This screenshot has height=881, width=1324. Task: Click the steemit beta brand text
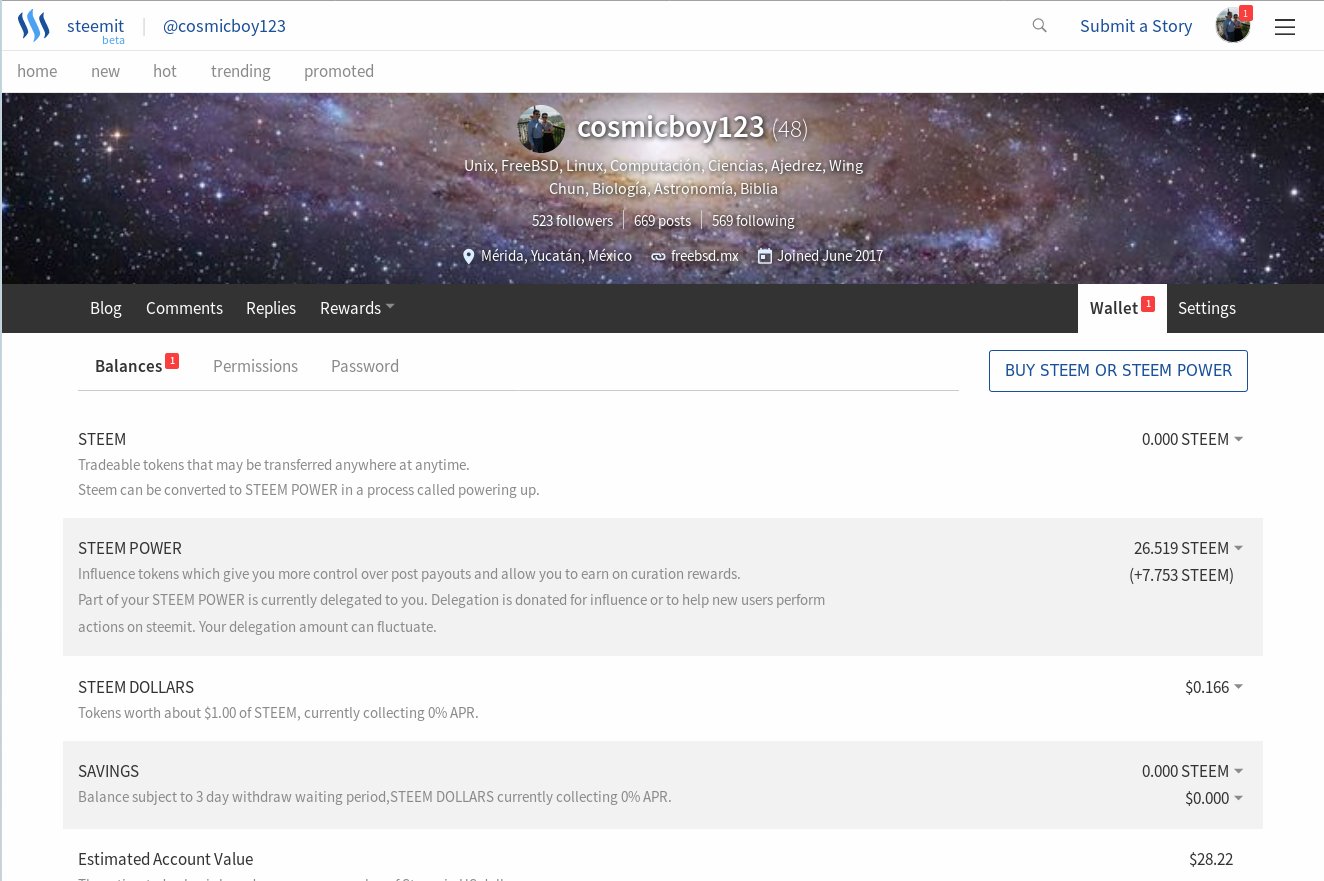click(96, 29)
